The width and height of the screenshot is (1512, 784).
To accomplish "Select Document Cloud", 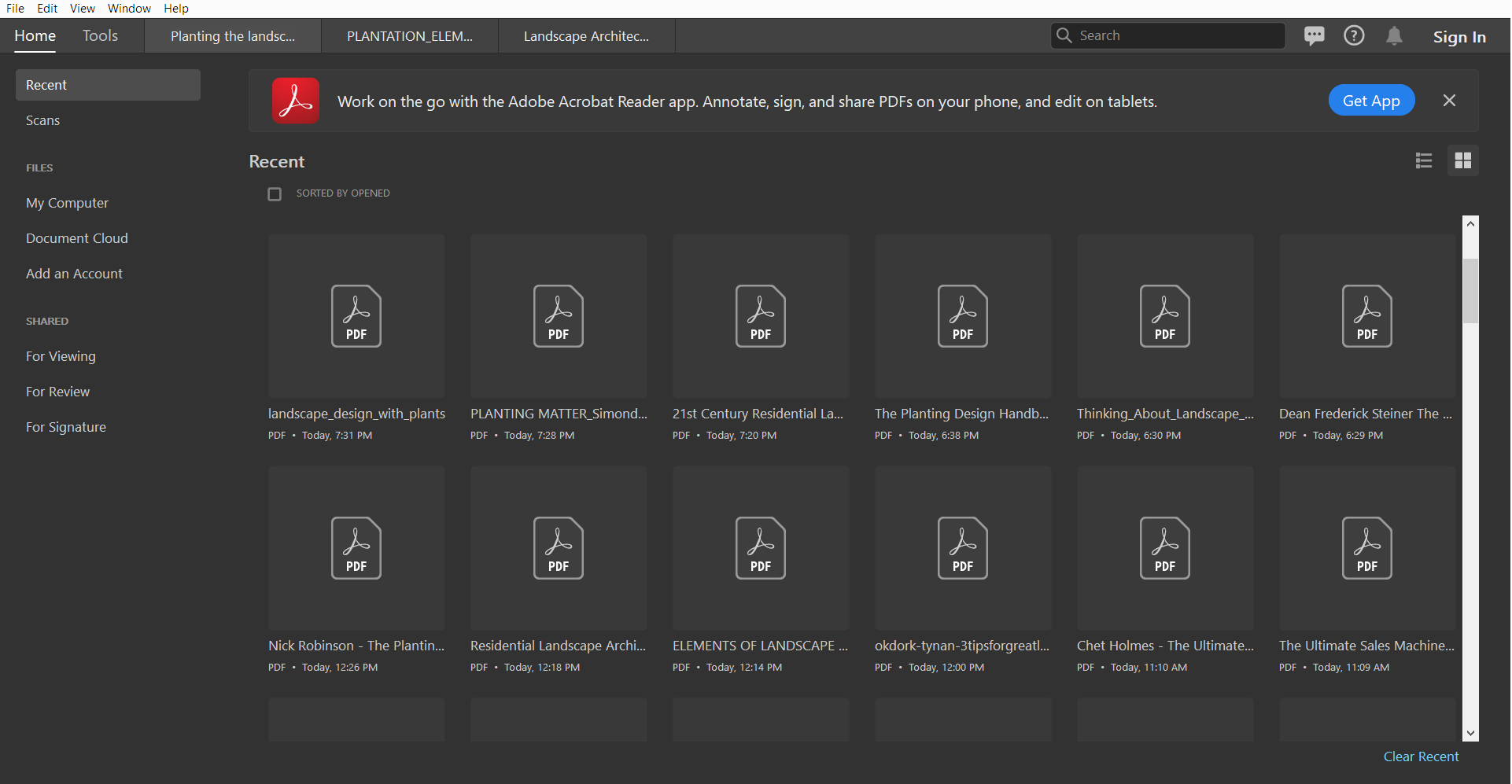I will pyautogui.click(x=76, y=237).
